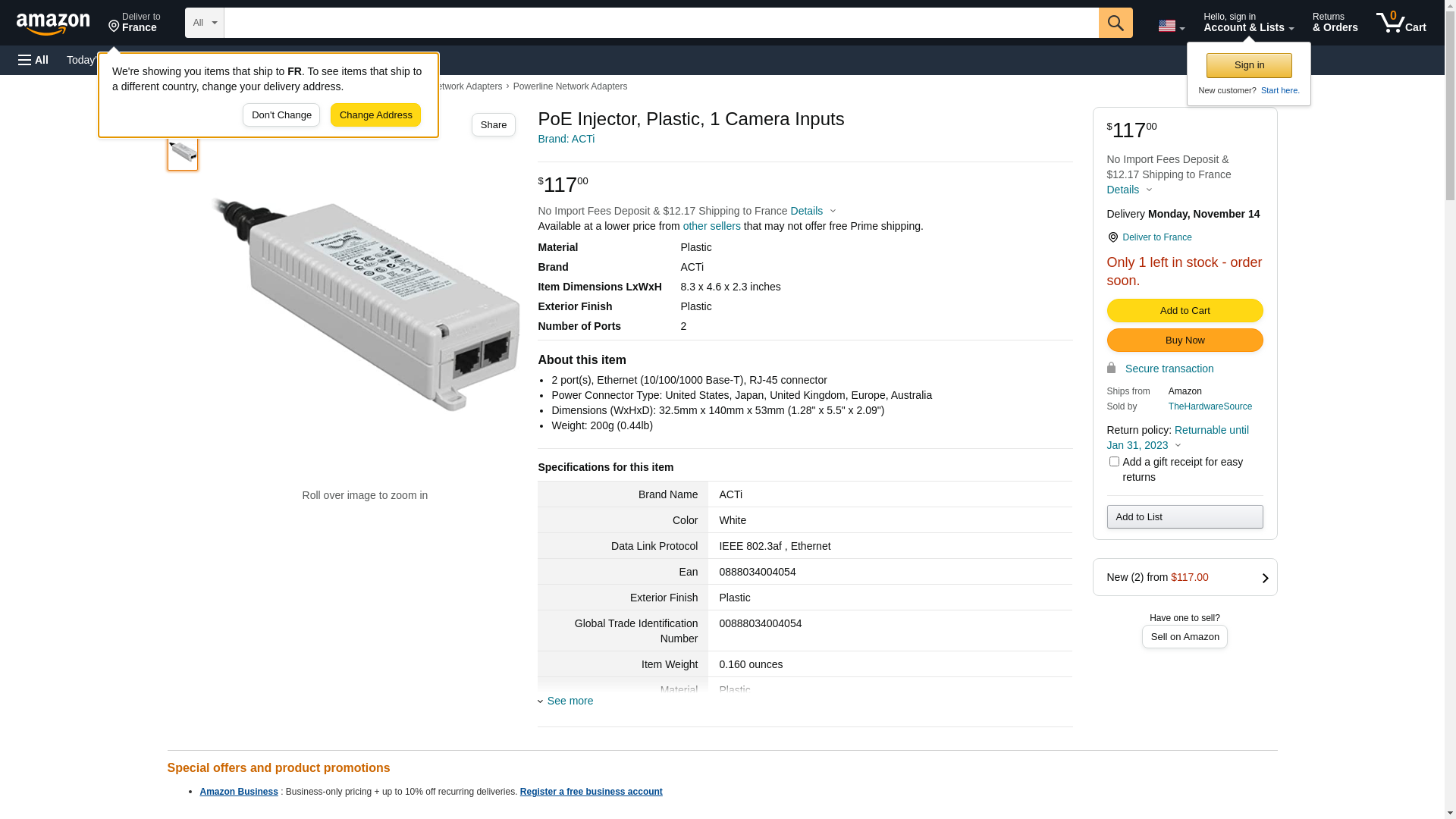Open the All search category dropdown

point(204,23)
